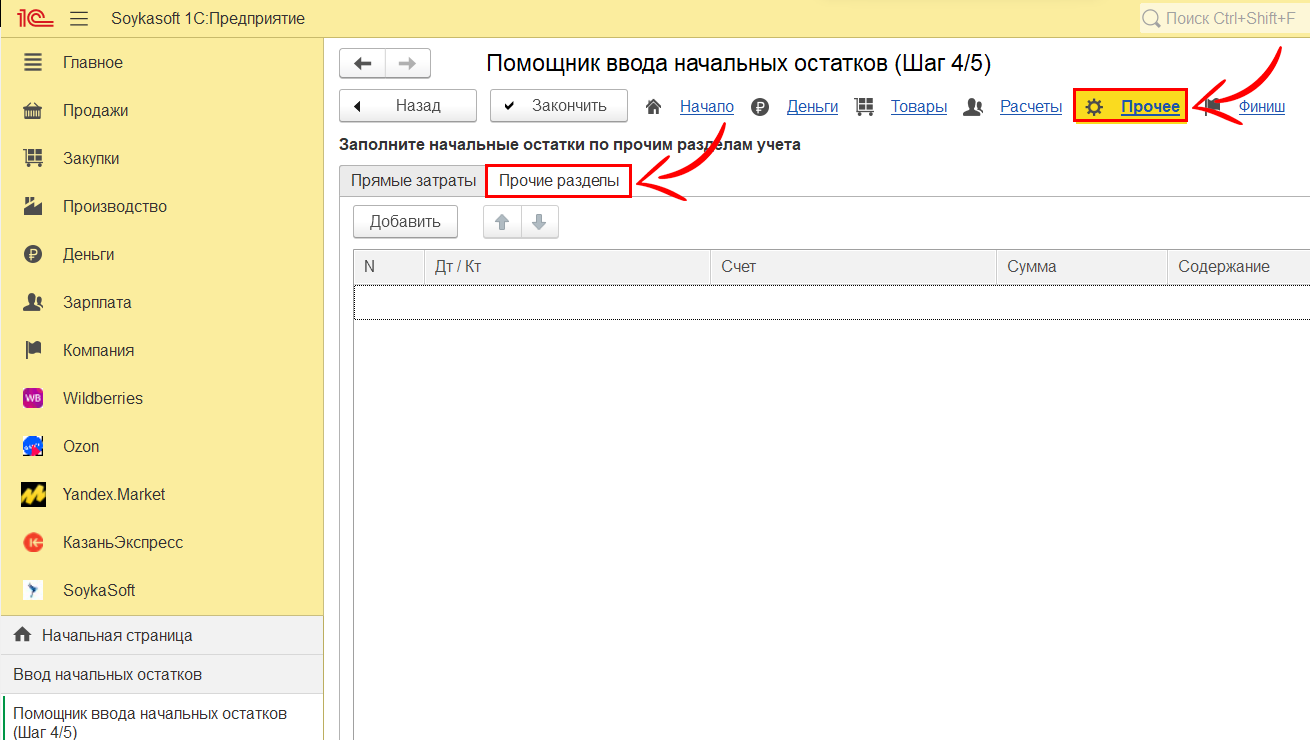Open Помощник ввода начальных остатков panel tab
This screenshot has width=1310, height=740.
tap(162, 718)
